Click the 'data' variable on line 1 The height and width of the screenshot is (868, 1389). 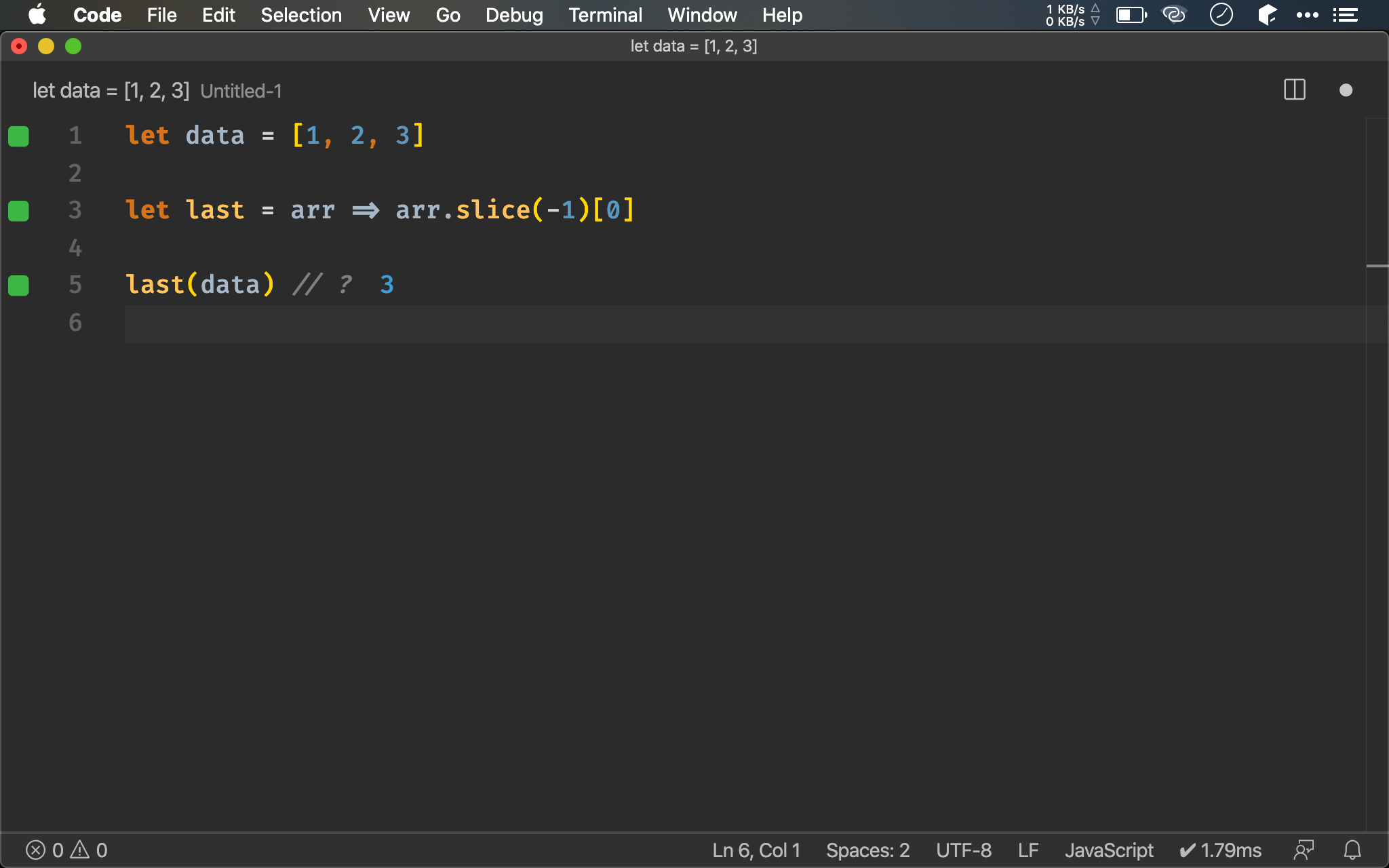[215, 136]
